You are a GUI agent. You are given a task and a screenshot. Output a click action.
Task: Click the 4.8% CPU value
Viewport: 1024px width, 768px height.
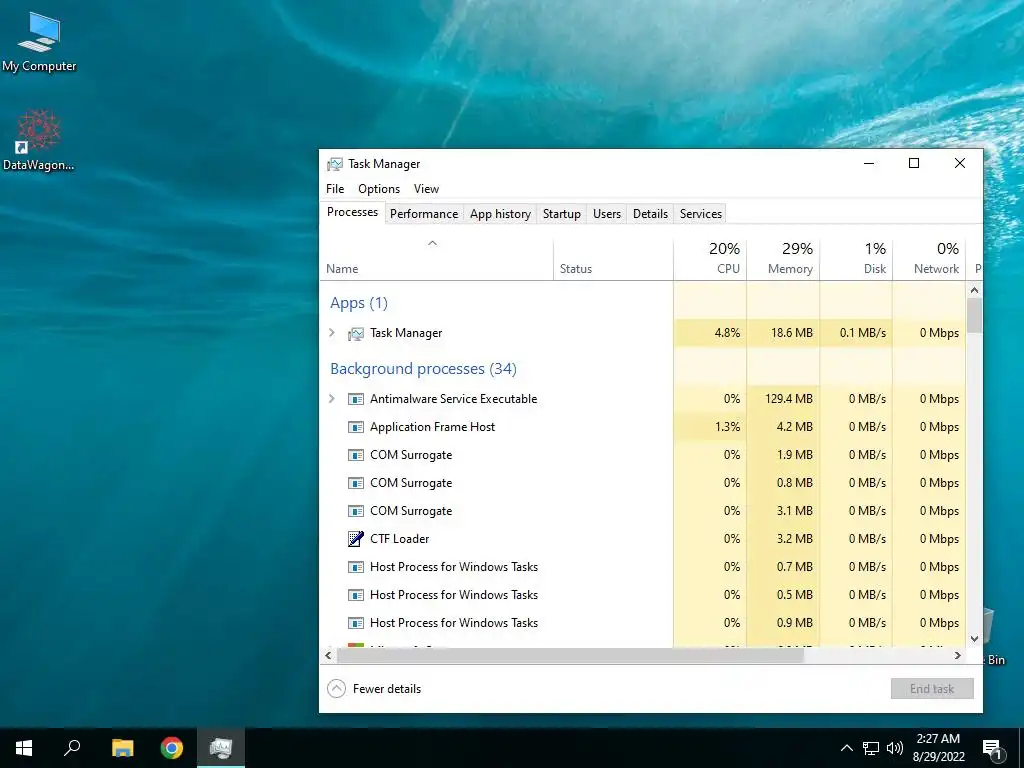728,332
